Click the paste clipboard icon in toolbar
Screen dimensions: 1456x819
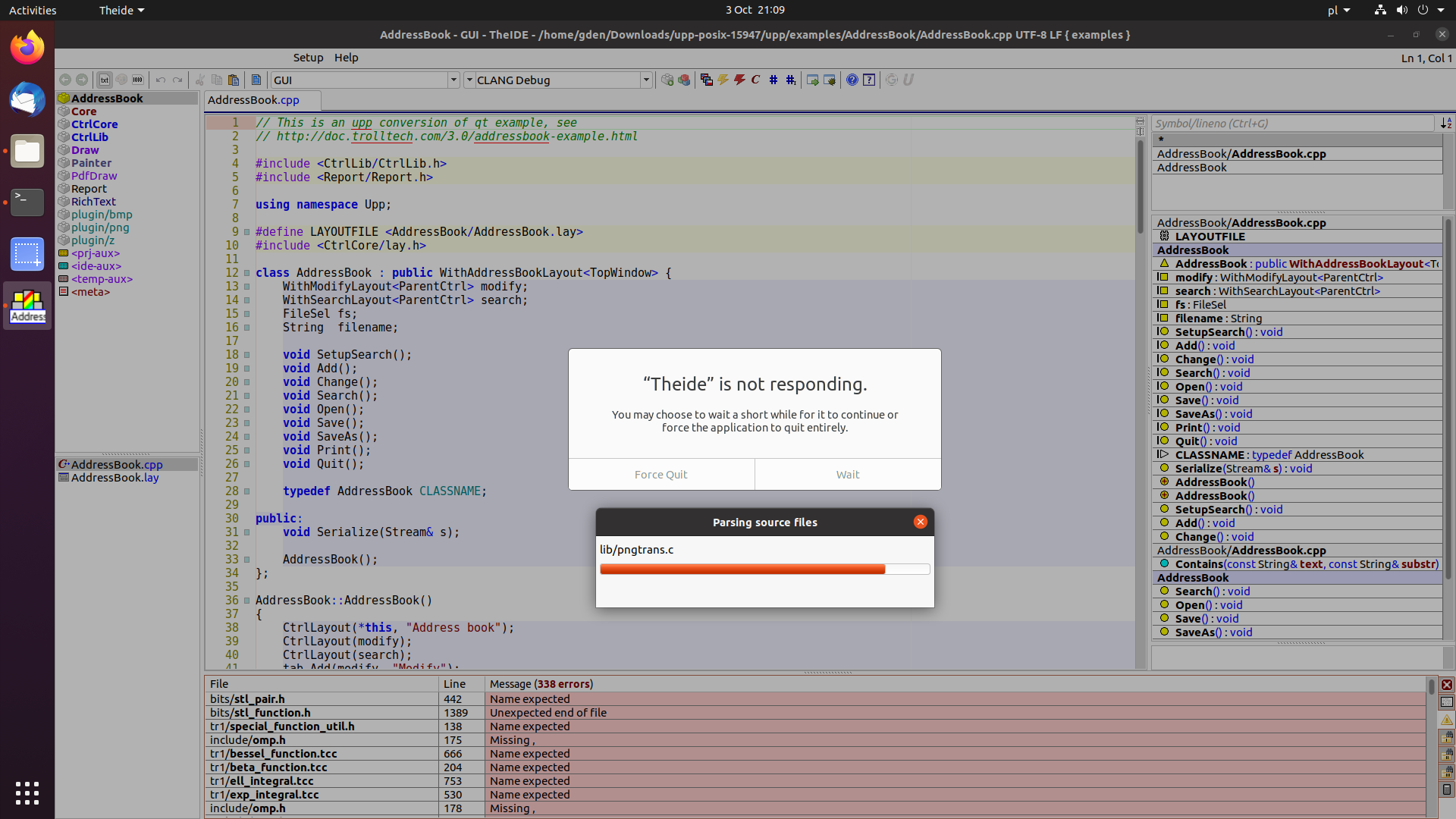coord(234,80)
